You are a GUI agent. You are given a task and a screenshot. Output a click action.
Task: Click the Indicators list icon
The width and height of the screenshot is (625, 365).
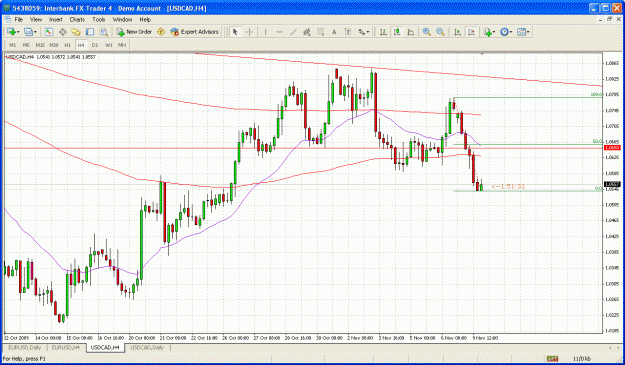tap(487, 32)
